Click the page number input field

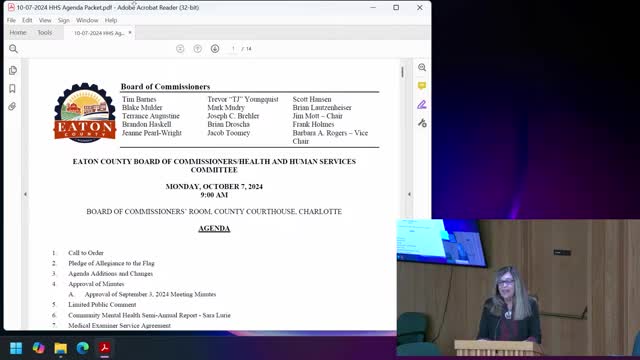click(x=233, y=49)
